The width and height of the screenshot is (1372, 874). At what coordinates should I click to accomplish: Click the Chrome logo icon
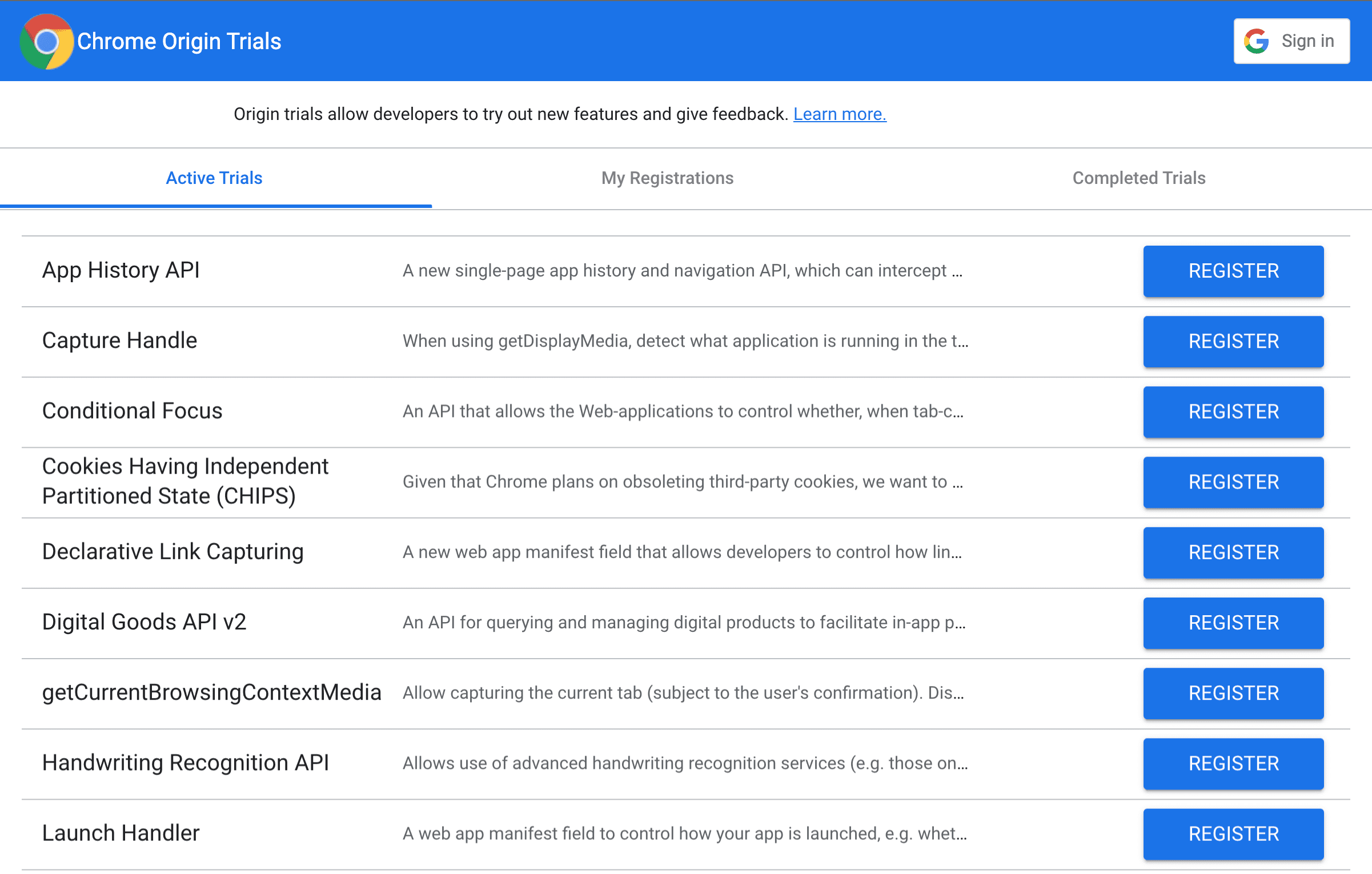click(x=45, y=40)
